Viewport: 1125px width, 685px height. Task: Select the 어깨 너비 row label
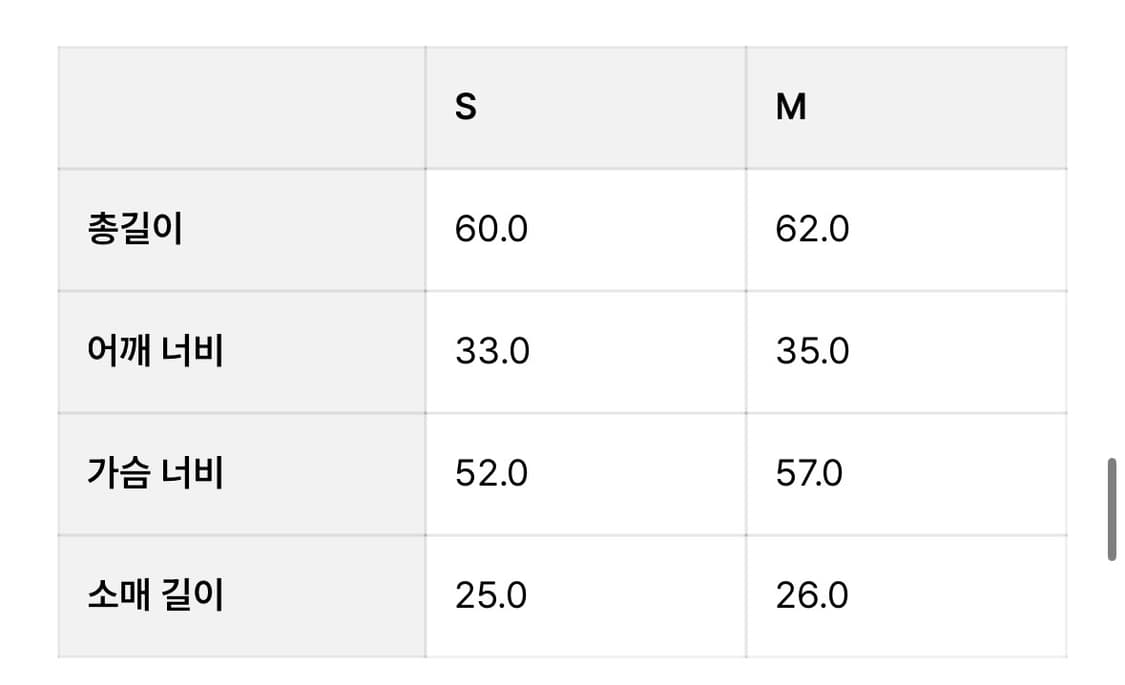tap(154, 352)
